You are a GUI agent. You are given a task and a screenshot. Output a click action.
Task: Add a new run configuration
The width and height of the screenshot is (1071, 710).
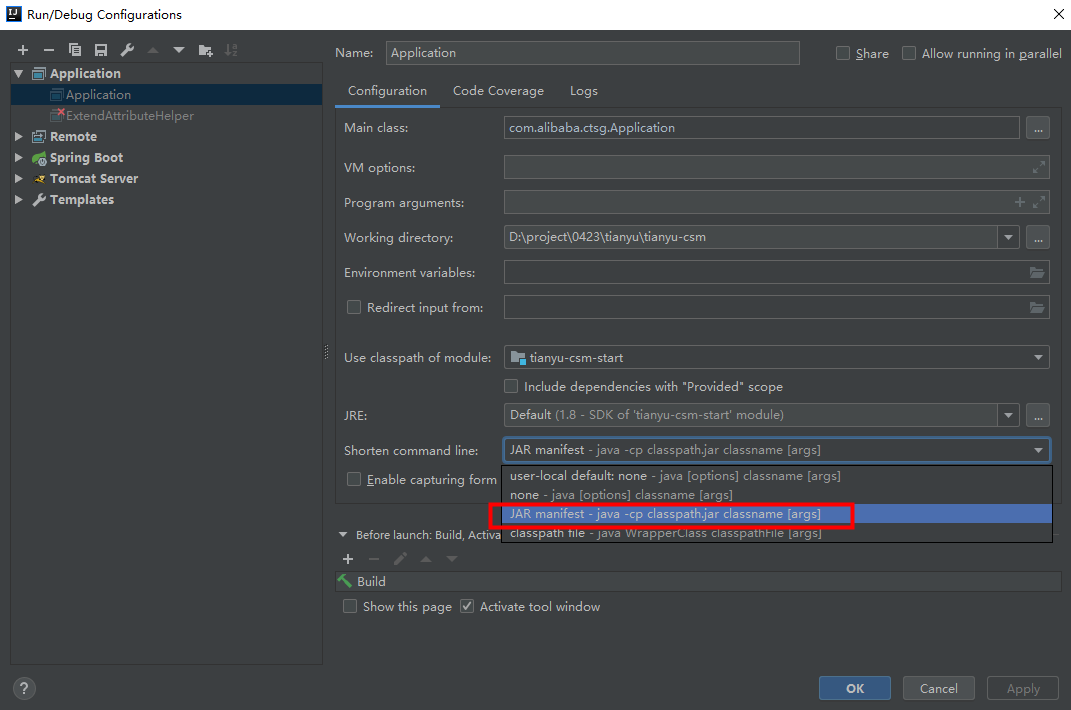pyautogui.click(x=22, y=49)
